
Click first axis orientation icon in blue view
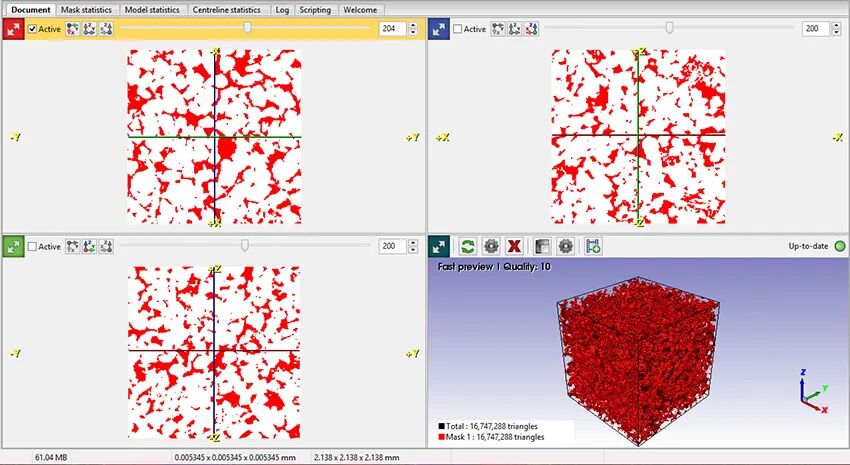point(498,29)
